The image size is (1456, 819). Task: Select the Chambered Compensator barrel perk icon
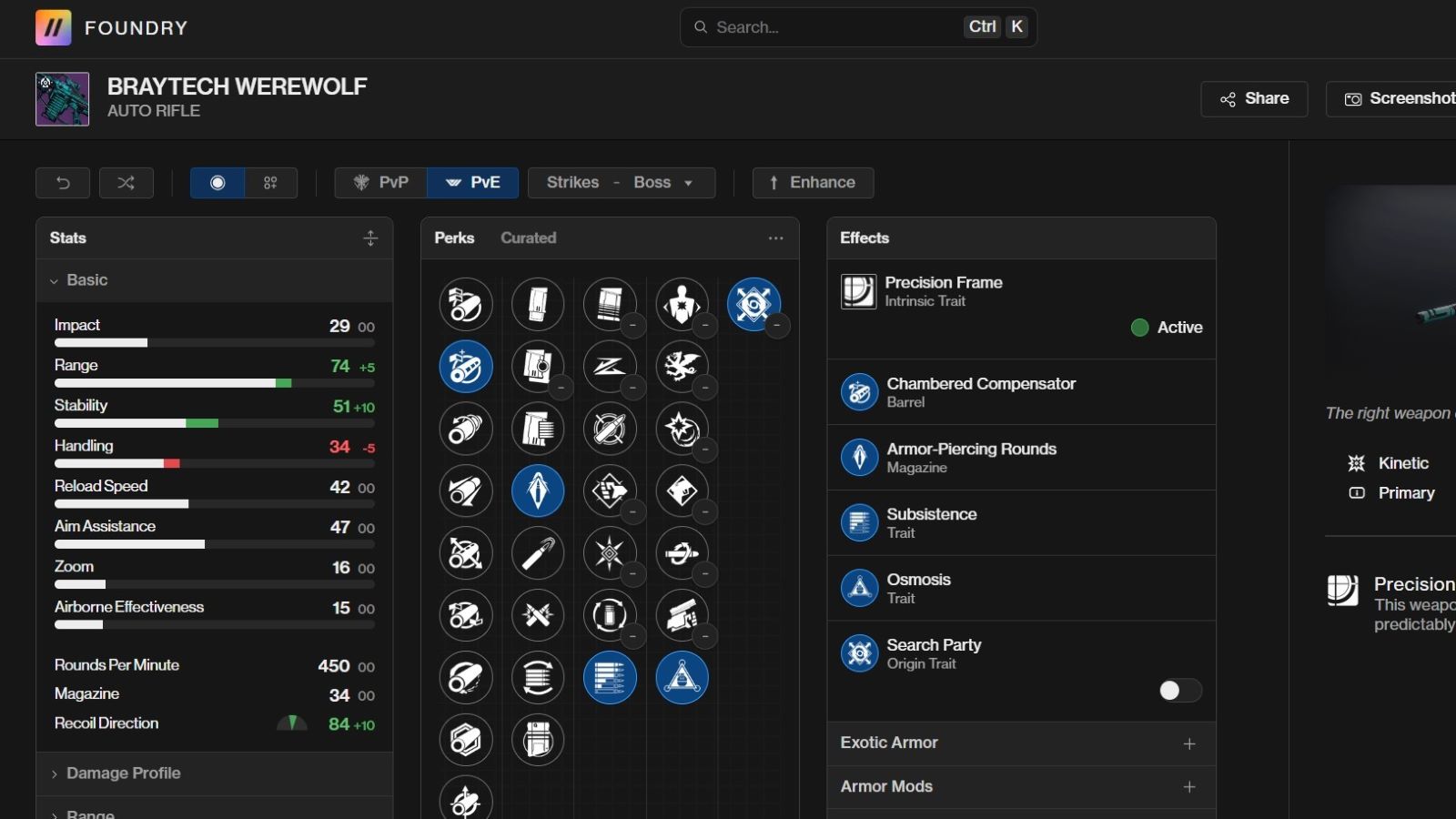click(466, 367)
